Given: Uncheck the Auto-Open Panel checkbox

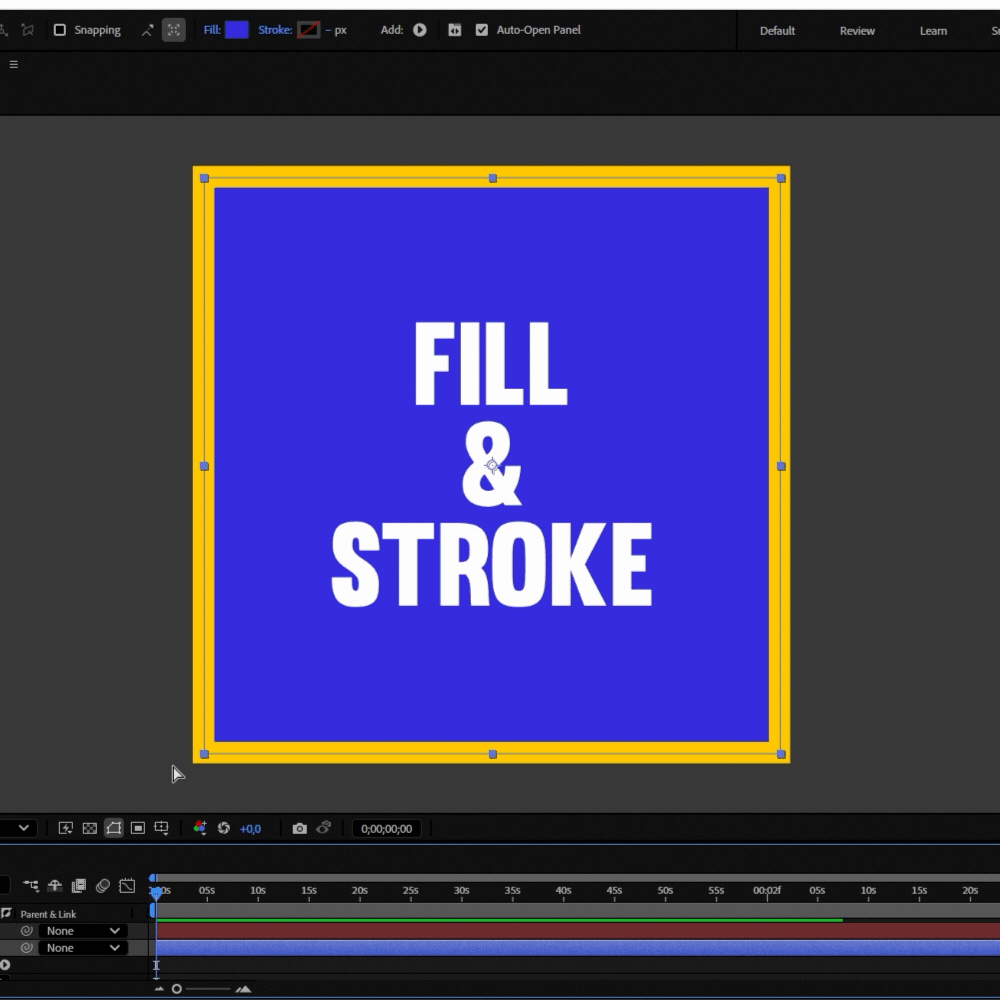Looking at the screenshot, I should pos(482,30).
